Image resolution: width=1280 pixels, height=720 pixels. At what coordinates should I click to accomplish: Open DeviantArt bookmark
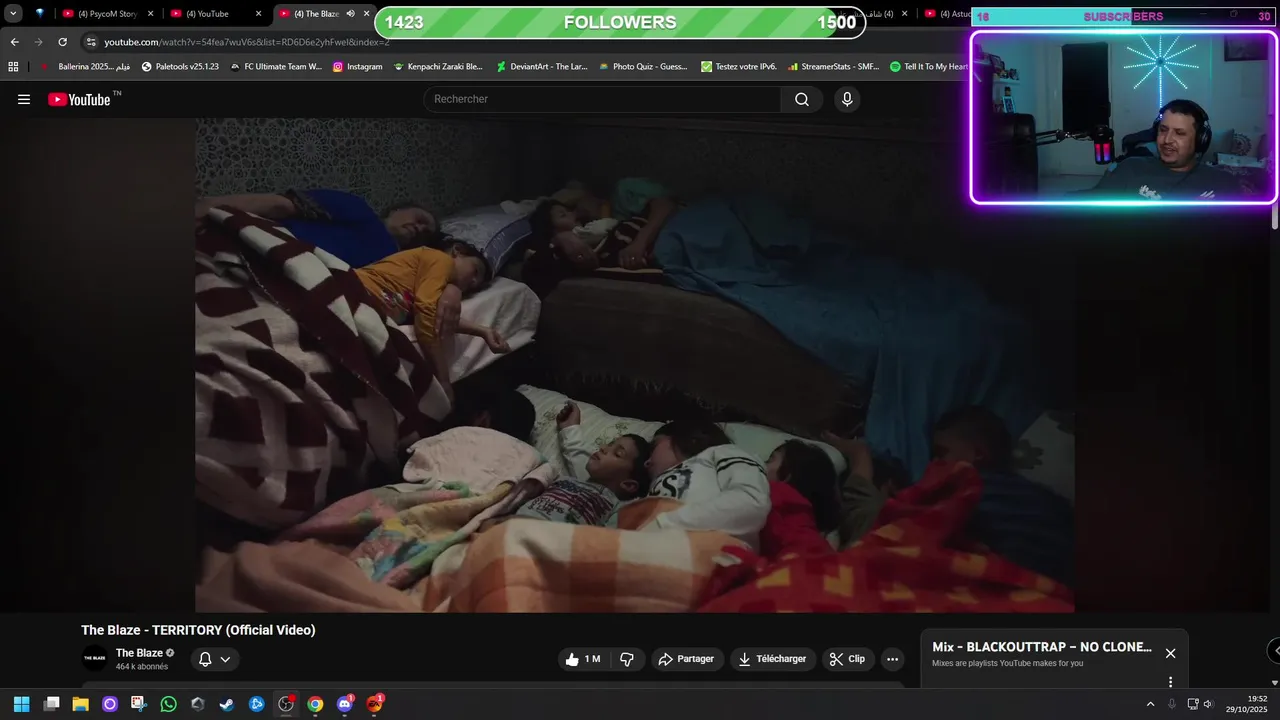click(542, 67)
